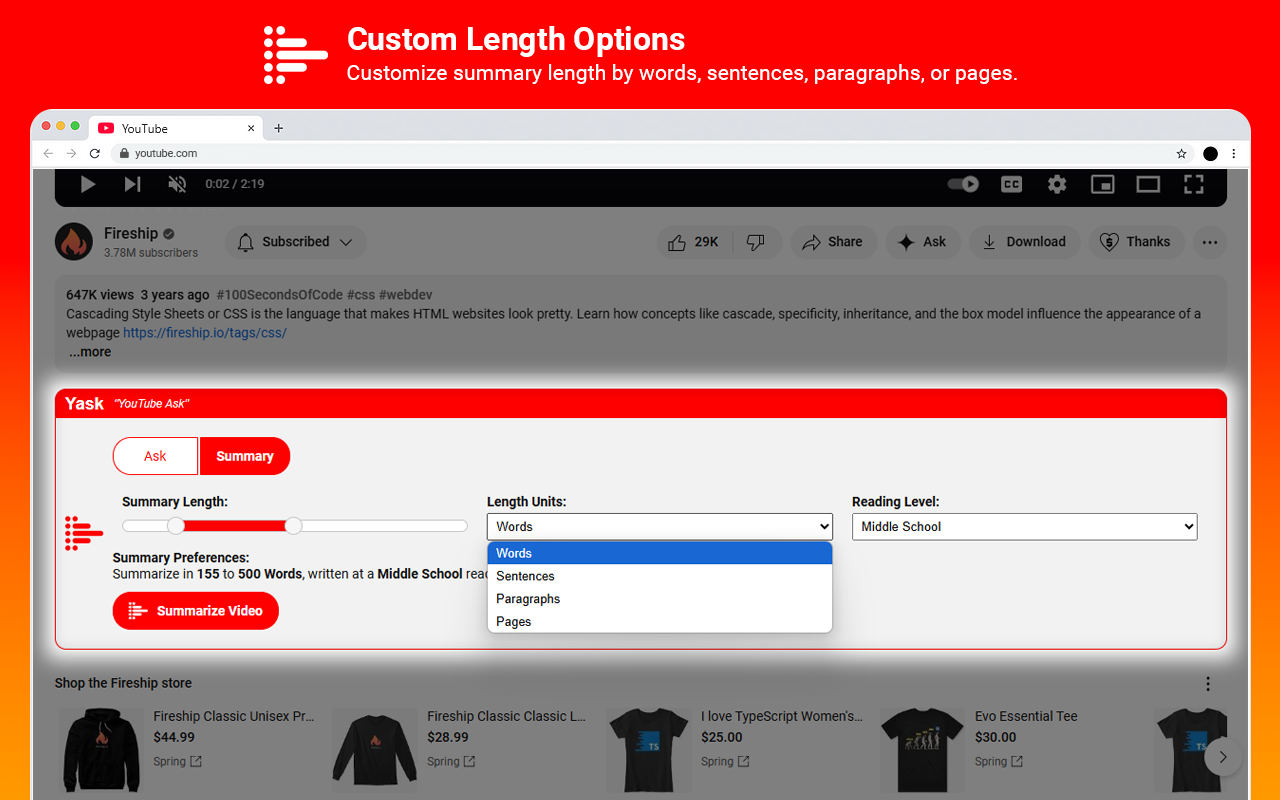Open the Fireship Classic Unisex hoodie thumbnail
The image size is (1280, 800).
(102, 751)
